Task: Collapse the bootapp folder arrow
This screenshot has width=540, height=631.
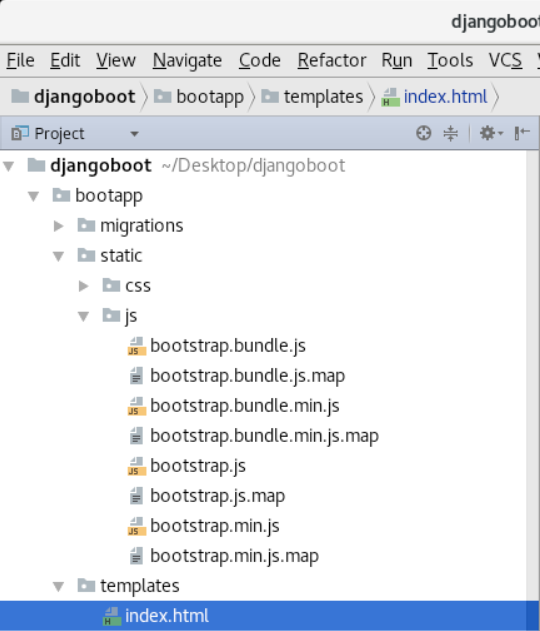Action: point(33,196)
